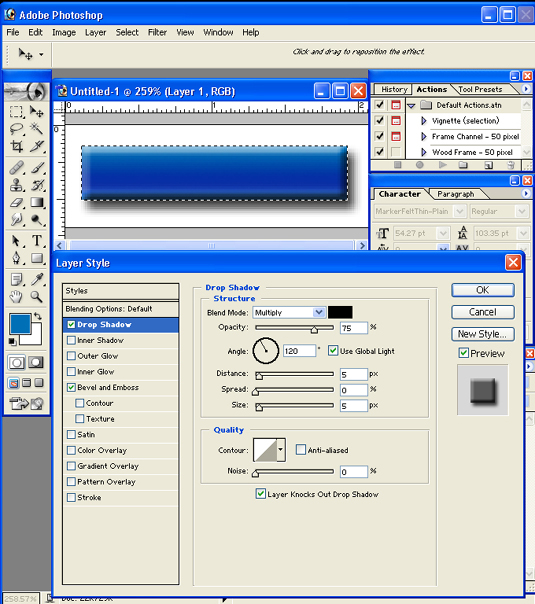This screenshot has width=535, height=604.
Task: Enable the Stroke style checkbox
Action: pyautogui.click(x=71, y=498)
